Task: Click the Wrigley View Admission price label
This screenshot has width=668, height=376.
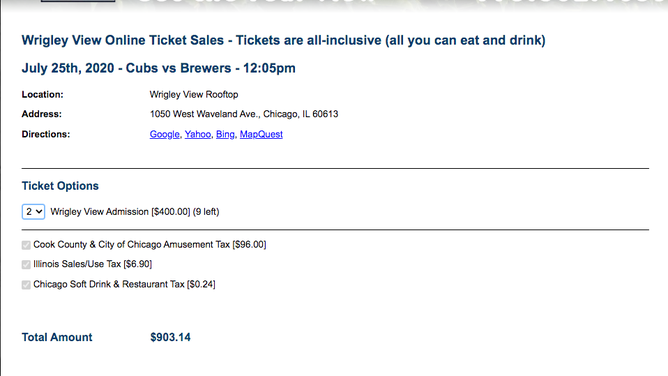Action: [x=135, y=212]
